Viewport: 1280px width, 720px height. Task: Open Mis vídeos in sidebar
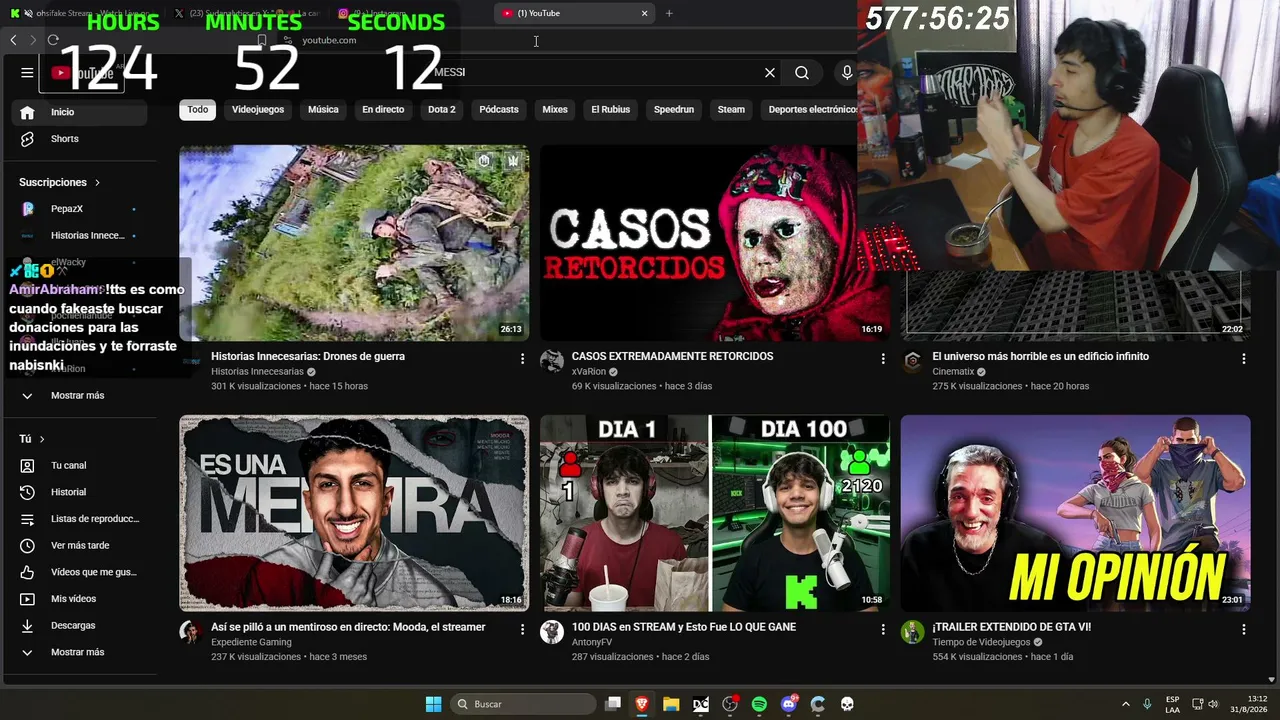(x=80, y=599)
